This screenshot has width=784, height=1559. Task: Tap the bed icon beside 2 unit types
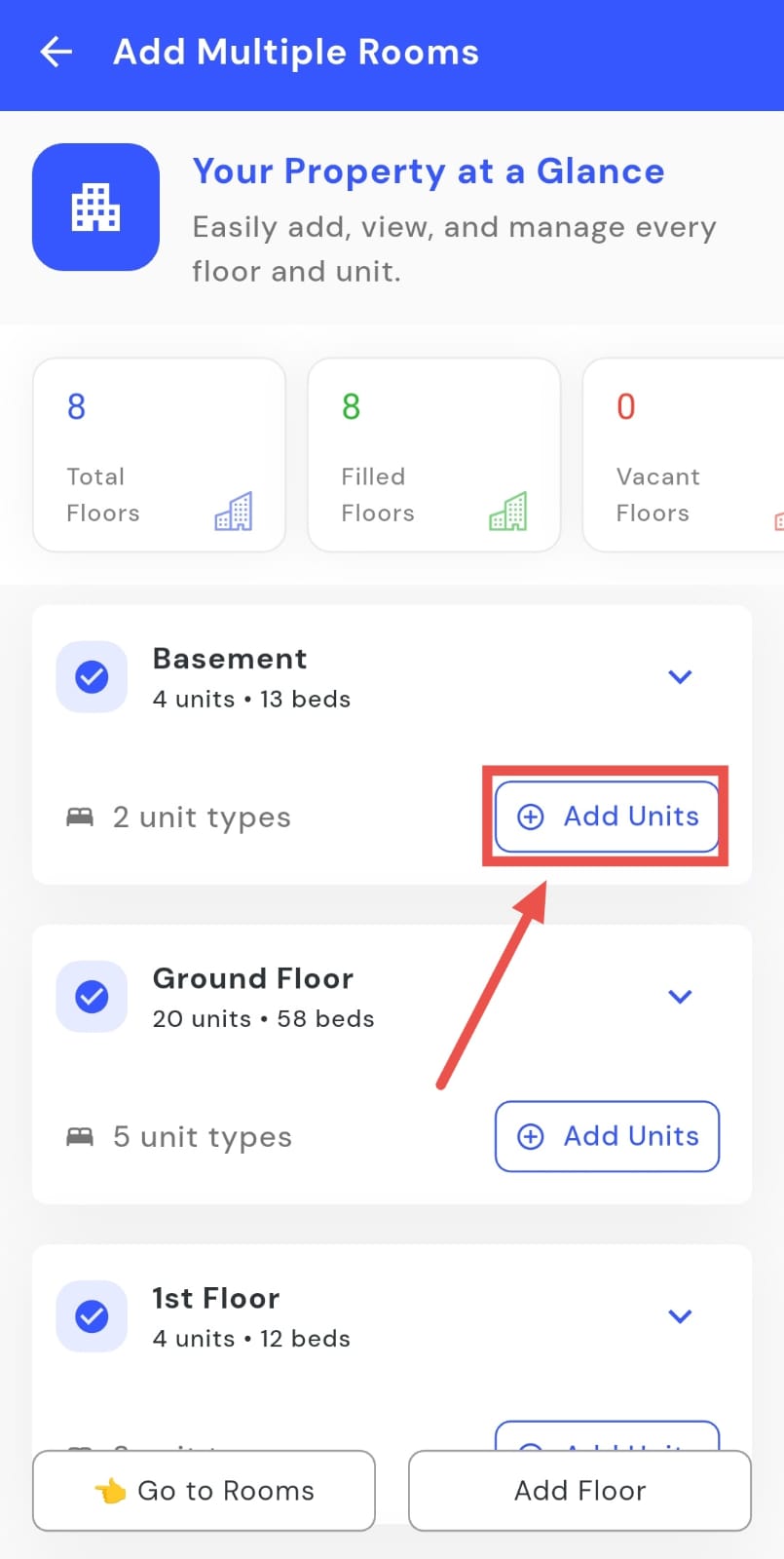(x=80, y=817)
